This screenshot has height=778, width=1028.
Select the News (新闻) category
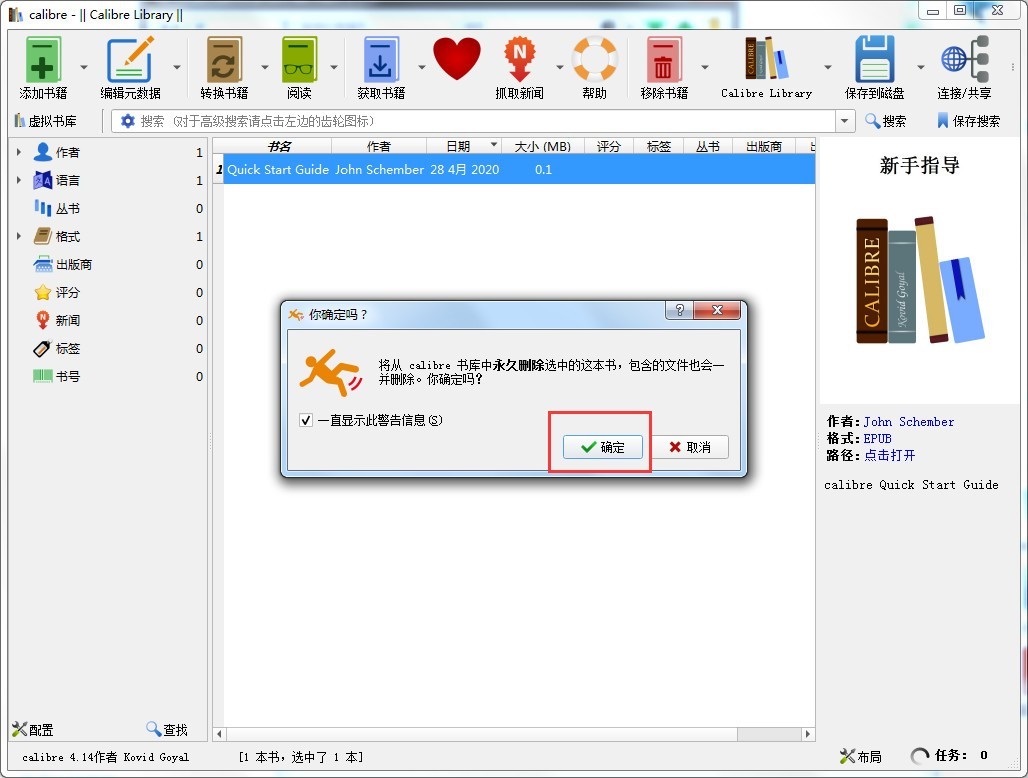(68, 321)
